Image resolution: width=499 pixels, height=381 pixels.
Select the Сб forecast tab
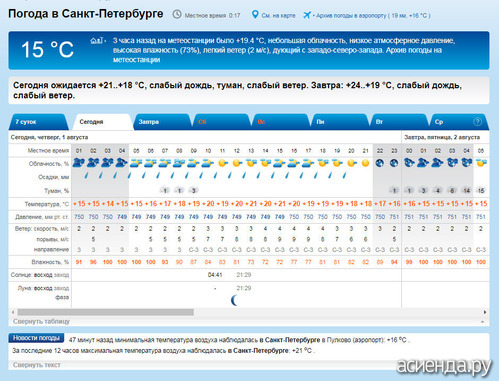pos(221,122)
